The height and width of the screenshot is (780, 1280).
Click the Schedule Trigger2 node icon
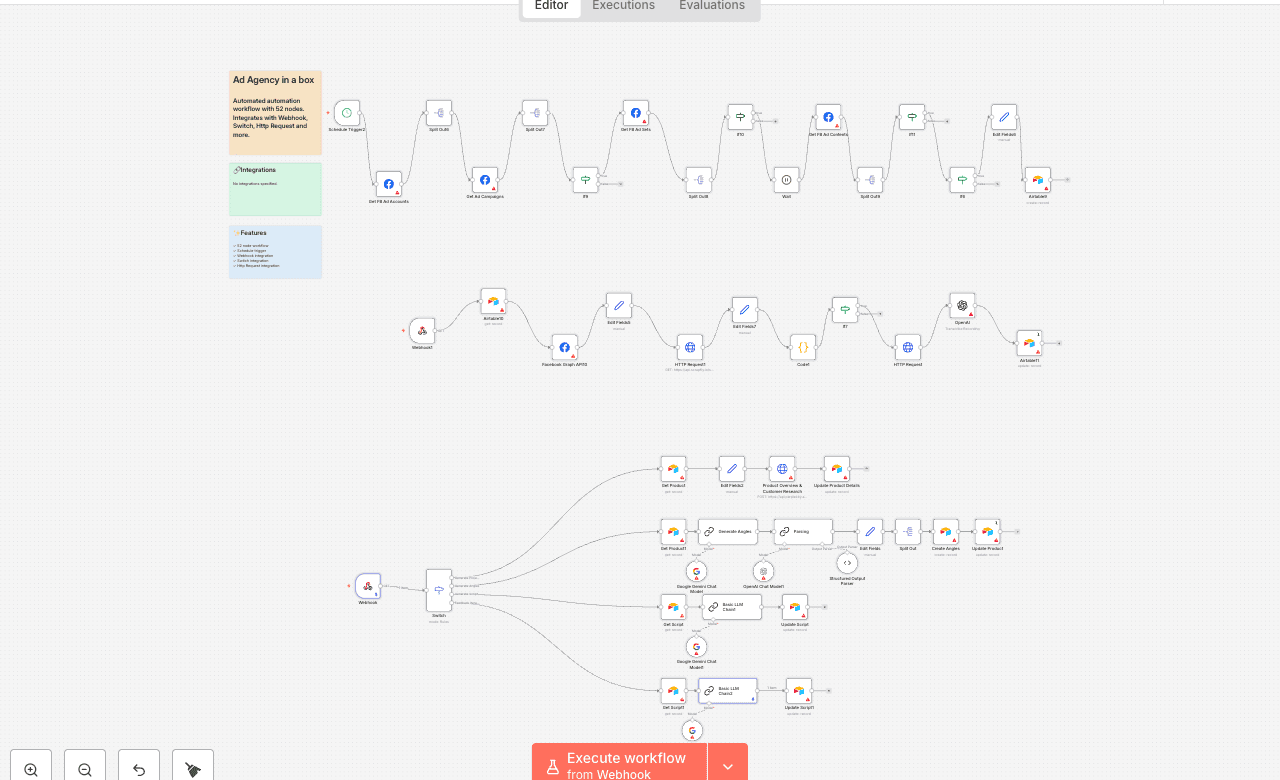tap(347, 113)
